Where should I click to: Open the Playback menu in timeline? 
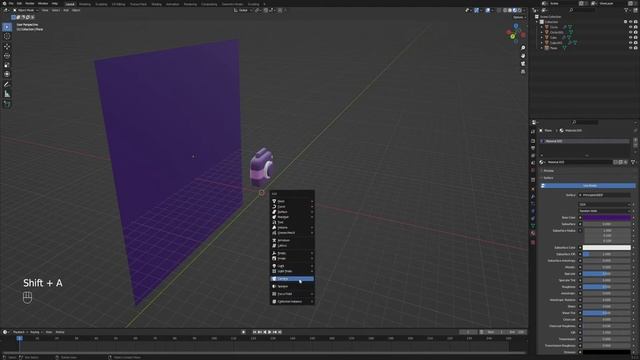[19, 332]
